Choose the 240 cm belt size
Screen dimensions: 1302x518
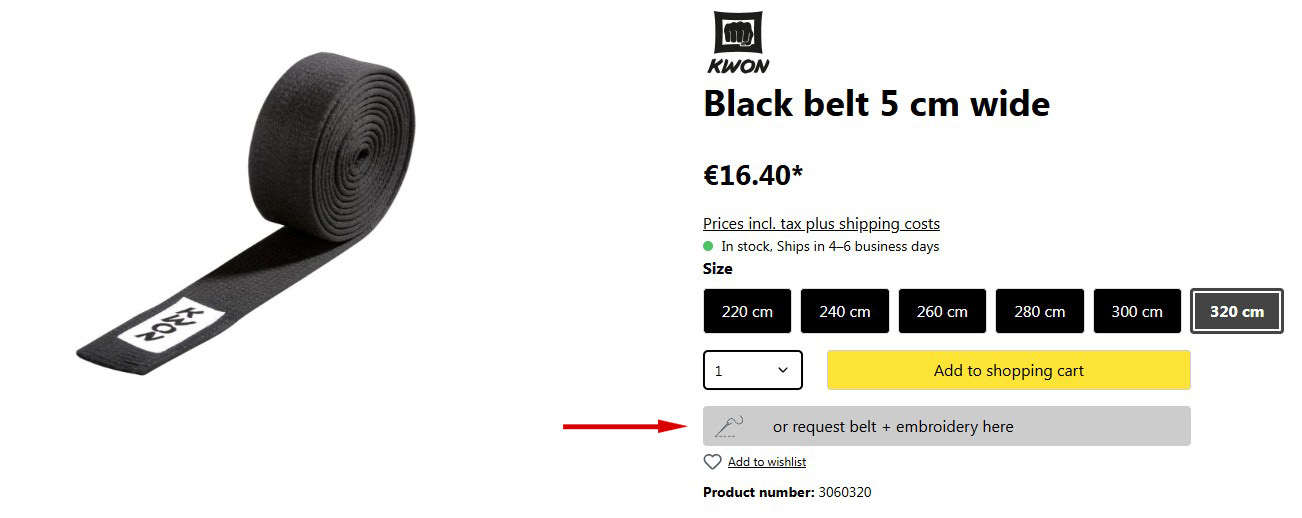[844, 311]
